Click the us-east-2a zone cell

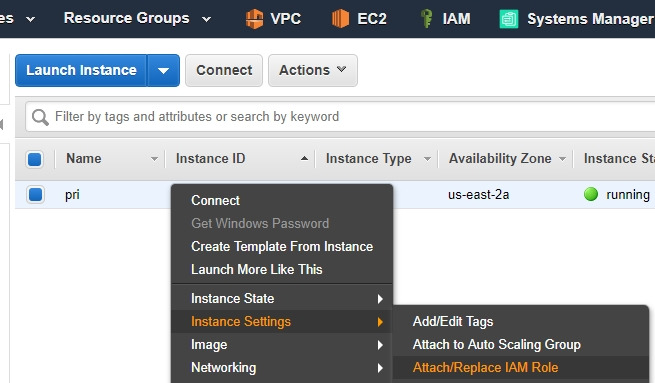[x=478, y=195]
